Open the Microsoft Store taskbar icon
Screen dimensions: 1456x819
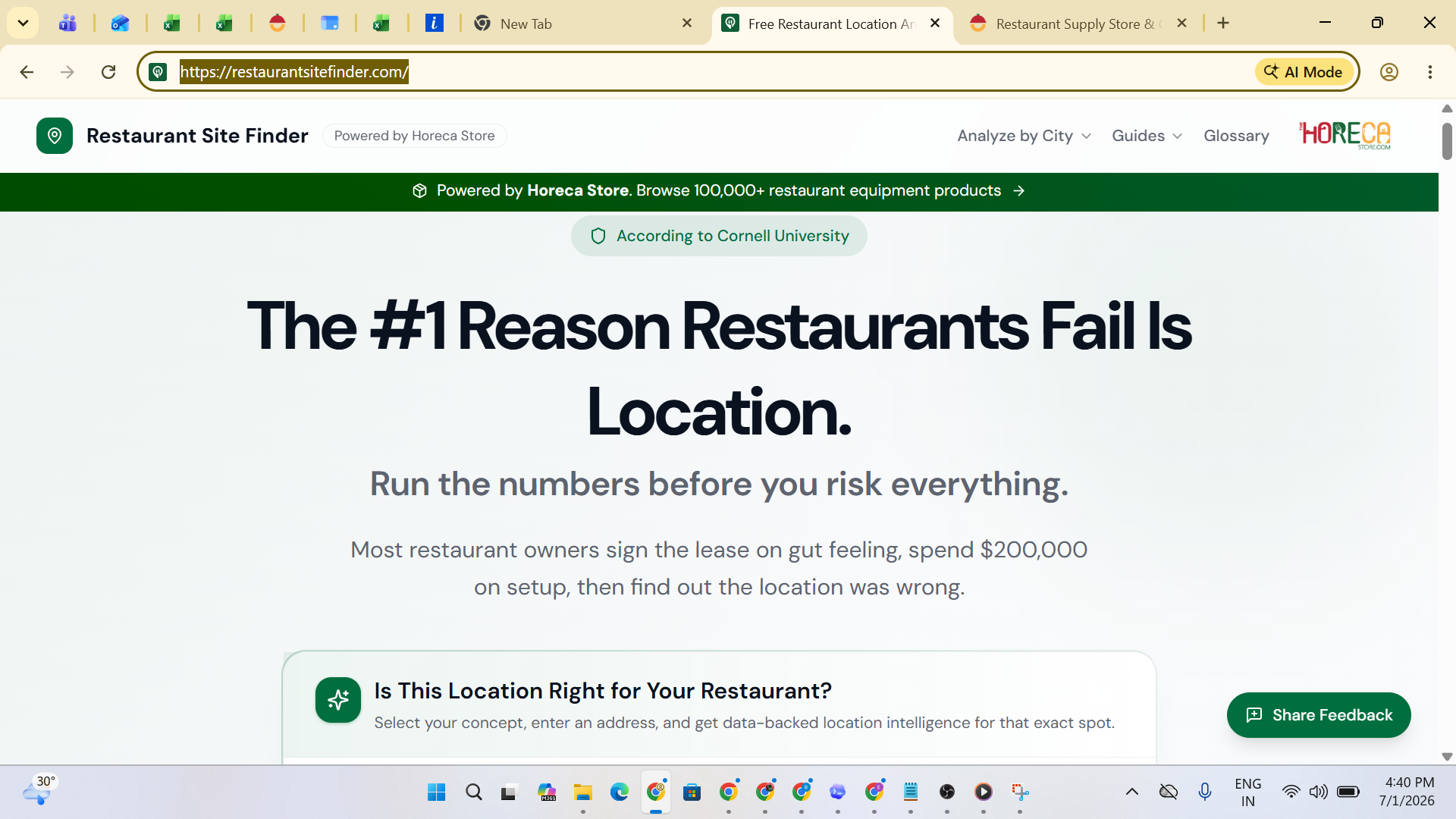click(x=692, y=792)
